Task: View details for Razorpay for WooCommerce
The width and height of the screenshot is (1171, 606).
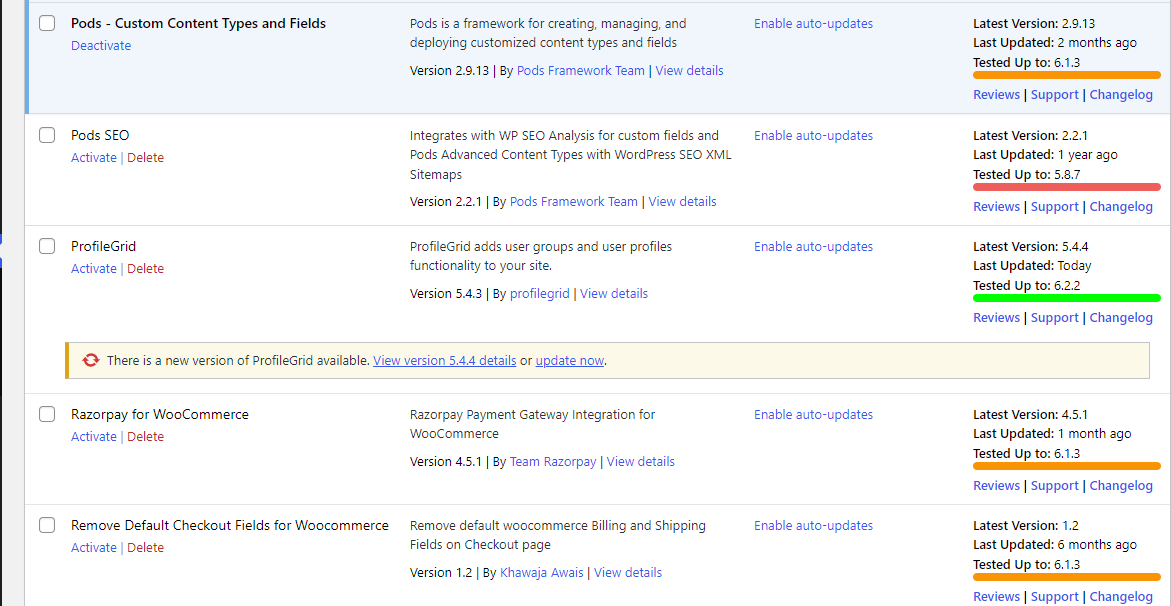Action: point(640,462)
